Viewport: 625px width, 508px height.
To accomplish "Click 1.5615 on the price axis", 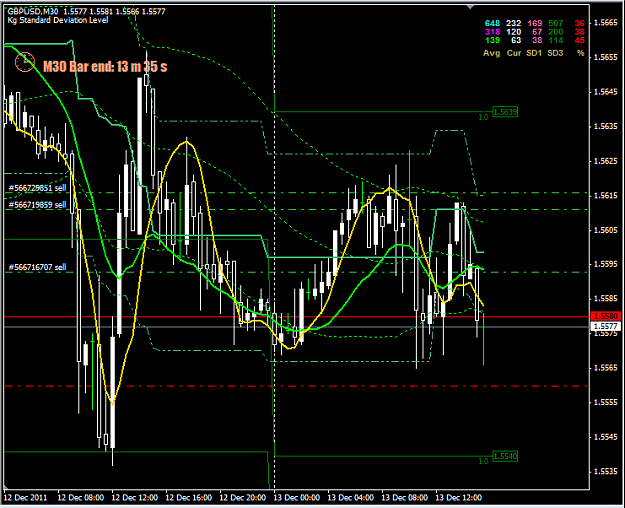I will (606, 195).
